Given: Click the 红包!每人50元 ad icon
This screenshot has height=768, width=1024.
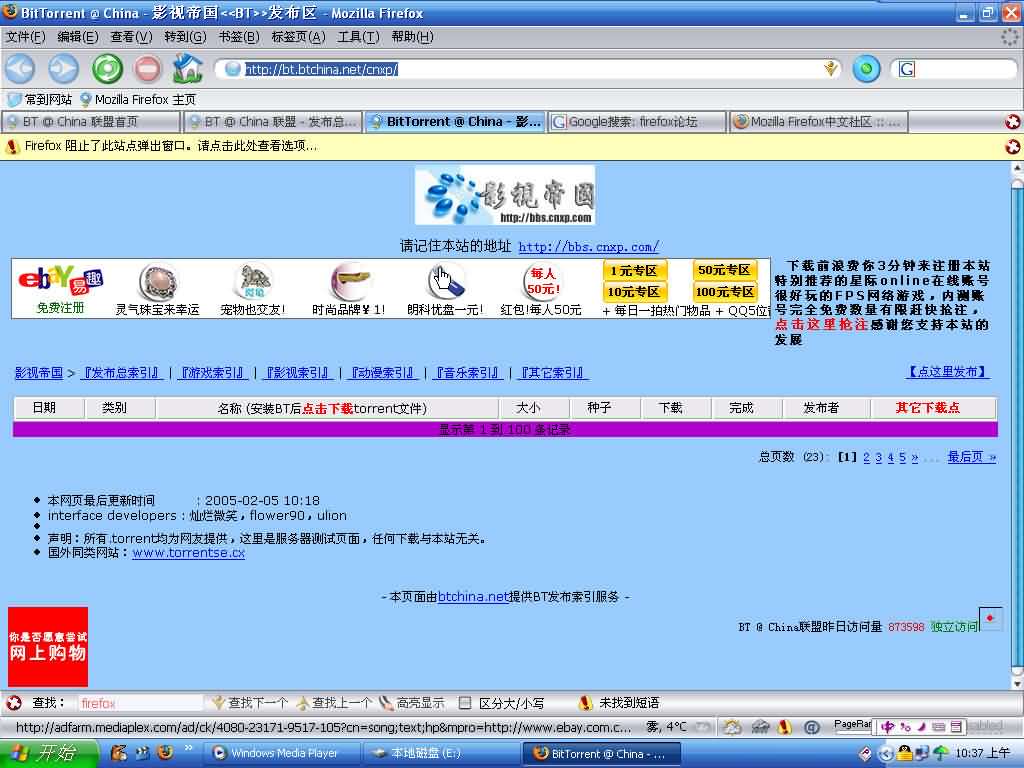Looking at the screenshot, I should (541, 282).
